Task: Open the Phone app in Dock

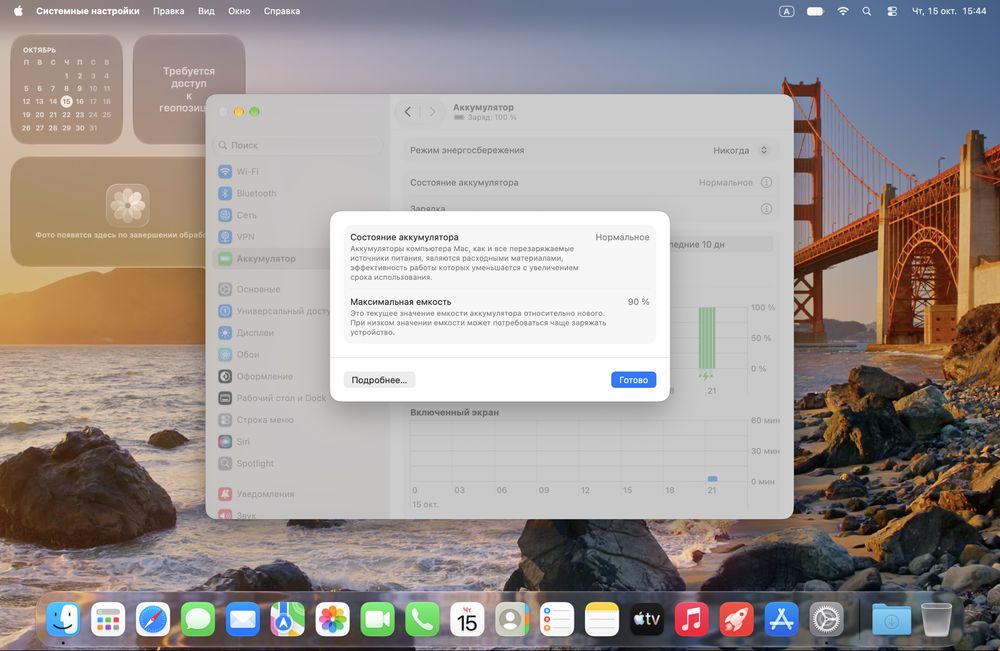Action: point(422,619)
